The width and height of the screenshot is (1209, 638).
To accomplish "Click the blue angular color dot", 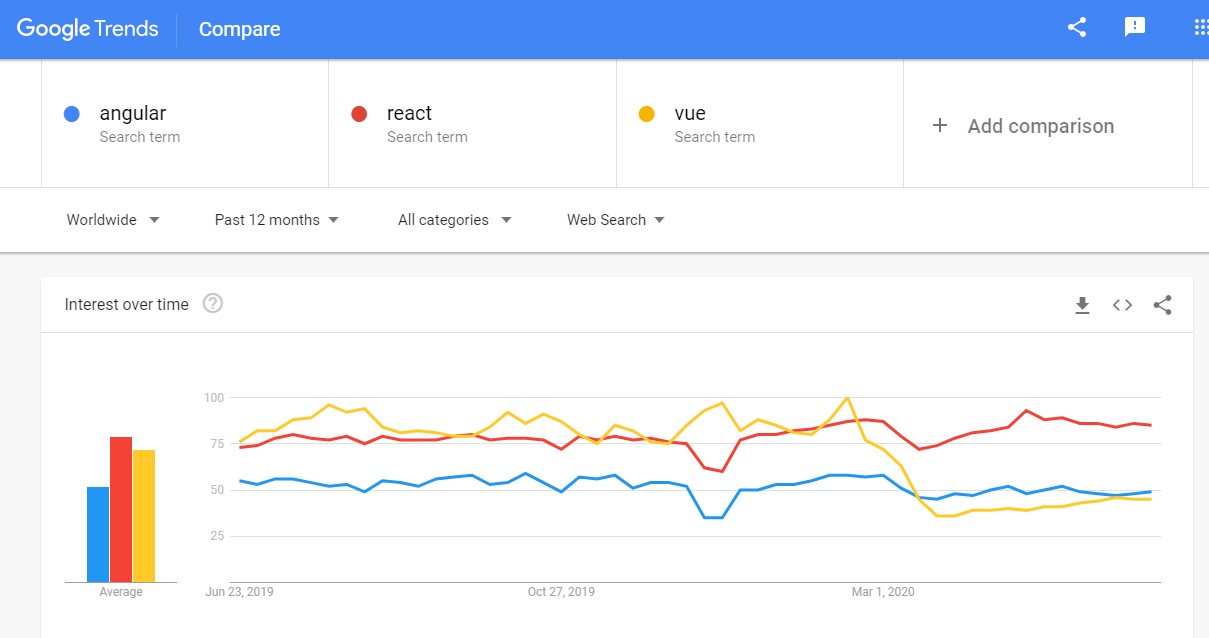I will click(x=72, y=114).
